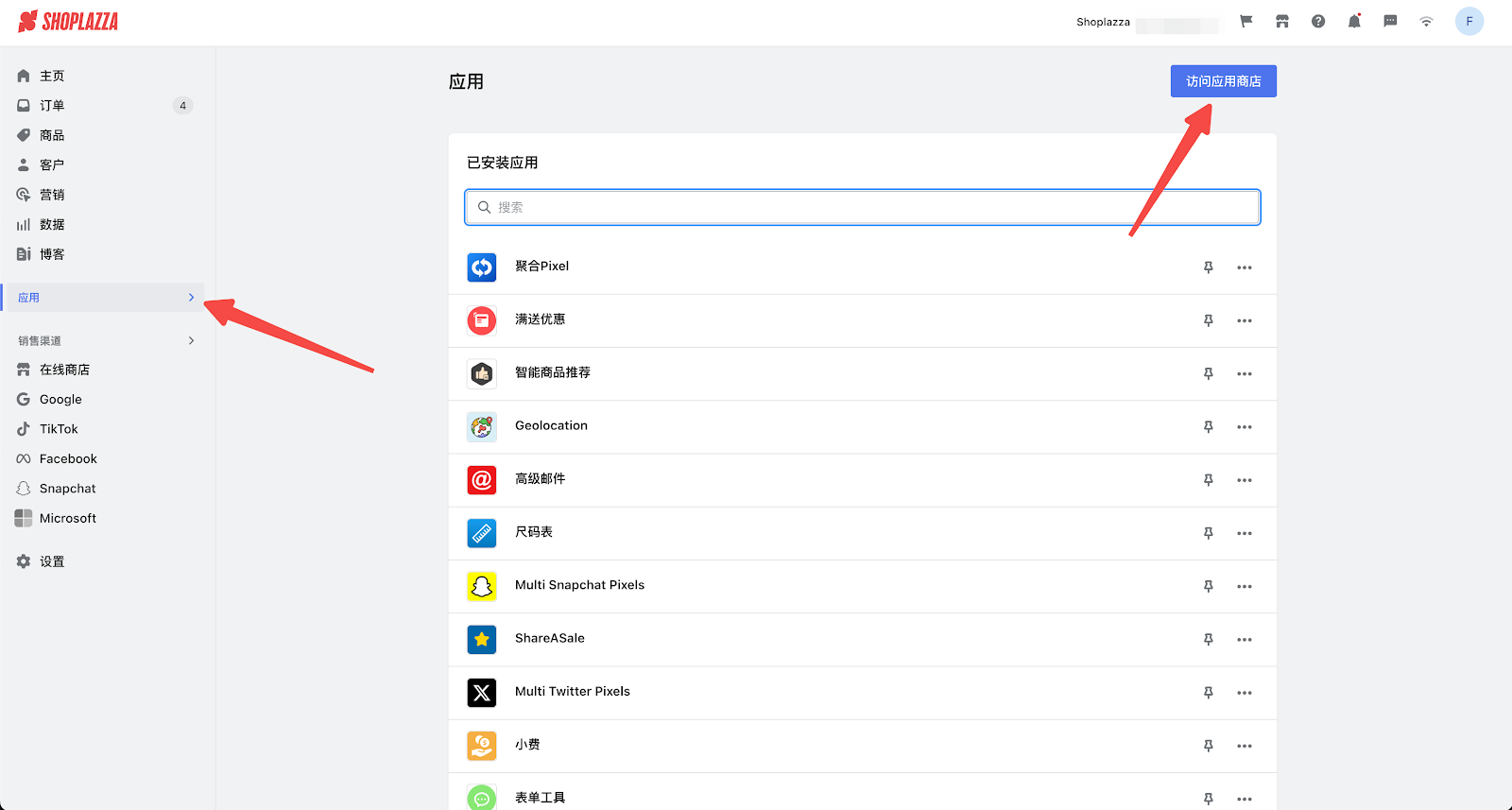Pin the 智能商品推荐 app
Screen dimensions: 1512x810
pos(1208,373)
